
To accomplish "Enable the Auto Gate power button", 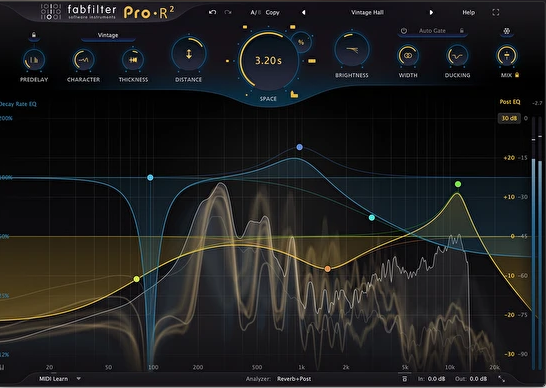I will point(404,31).
